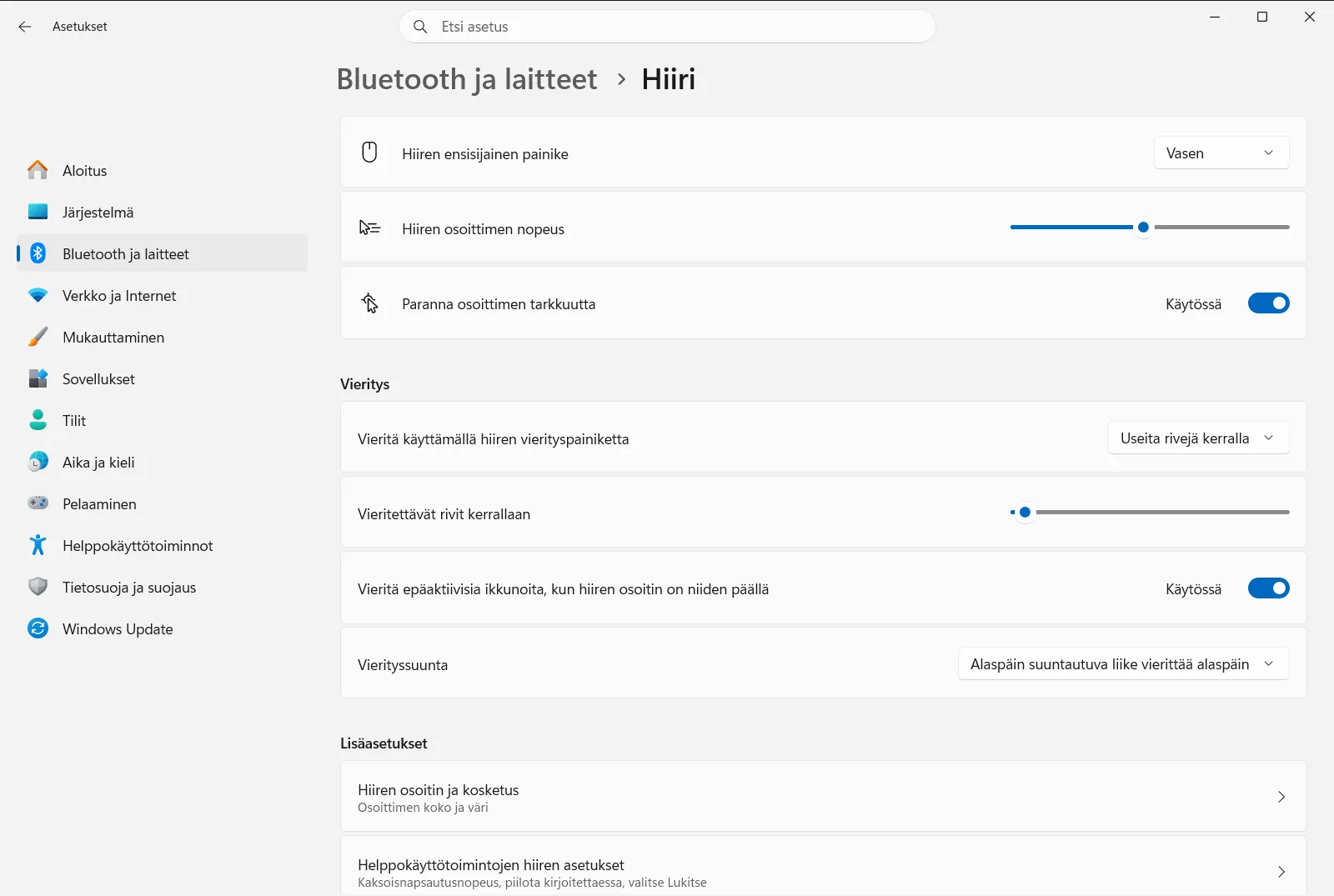Click the Tietosuoja ja suojaus shield icon
The width and height of the screenshot is (1334, 896).
(x=38, y=587)
